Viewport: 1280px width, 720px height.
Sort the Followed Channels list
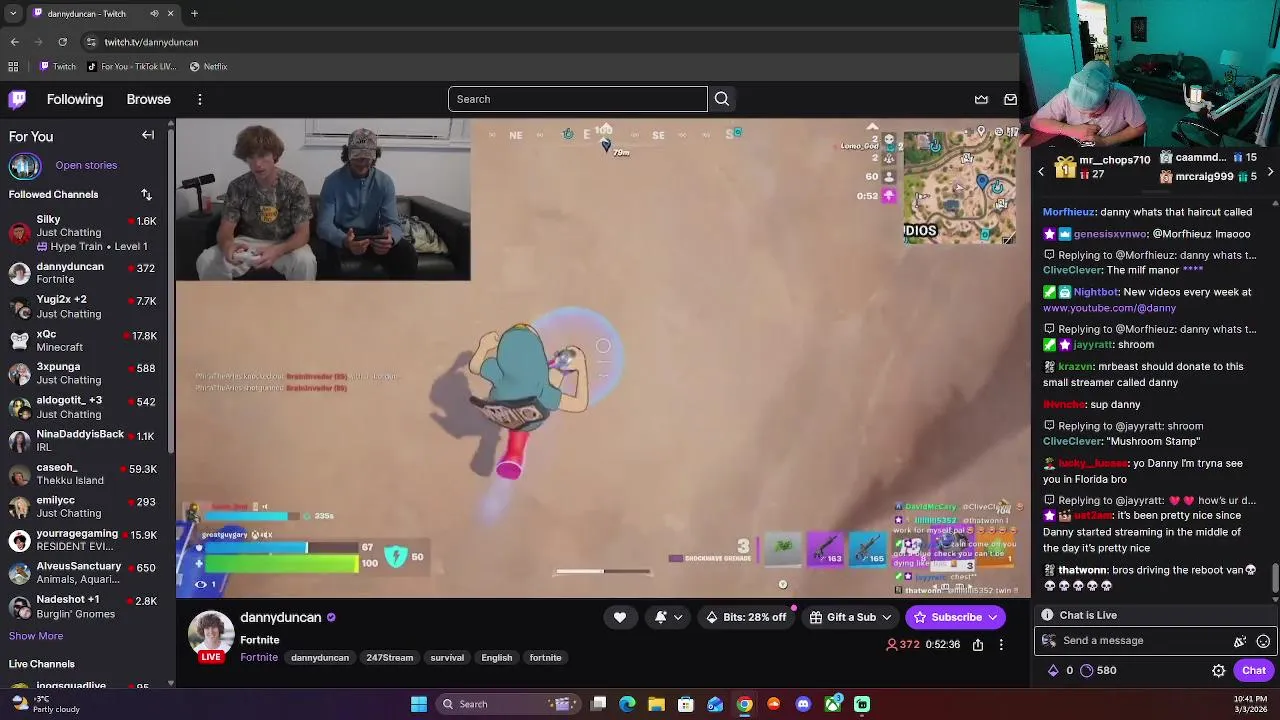pyautogui.click(x=146, y=194)
